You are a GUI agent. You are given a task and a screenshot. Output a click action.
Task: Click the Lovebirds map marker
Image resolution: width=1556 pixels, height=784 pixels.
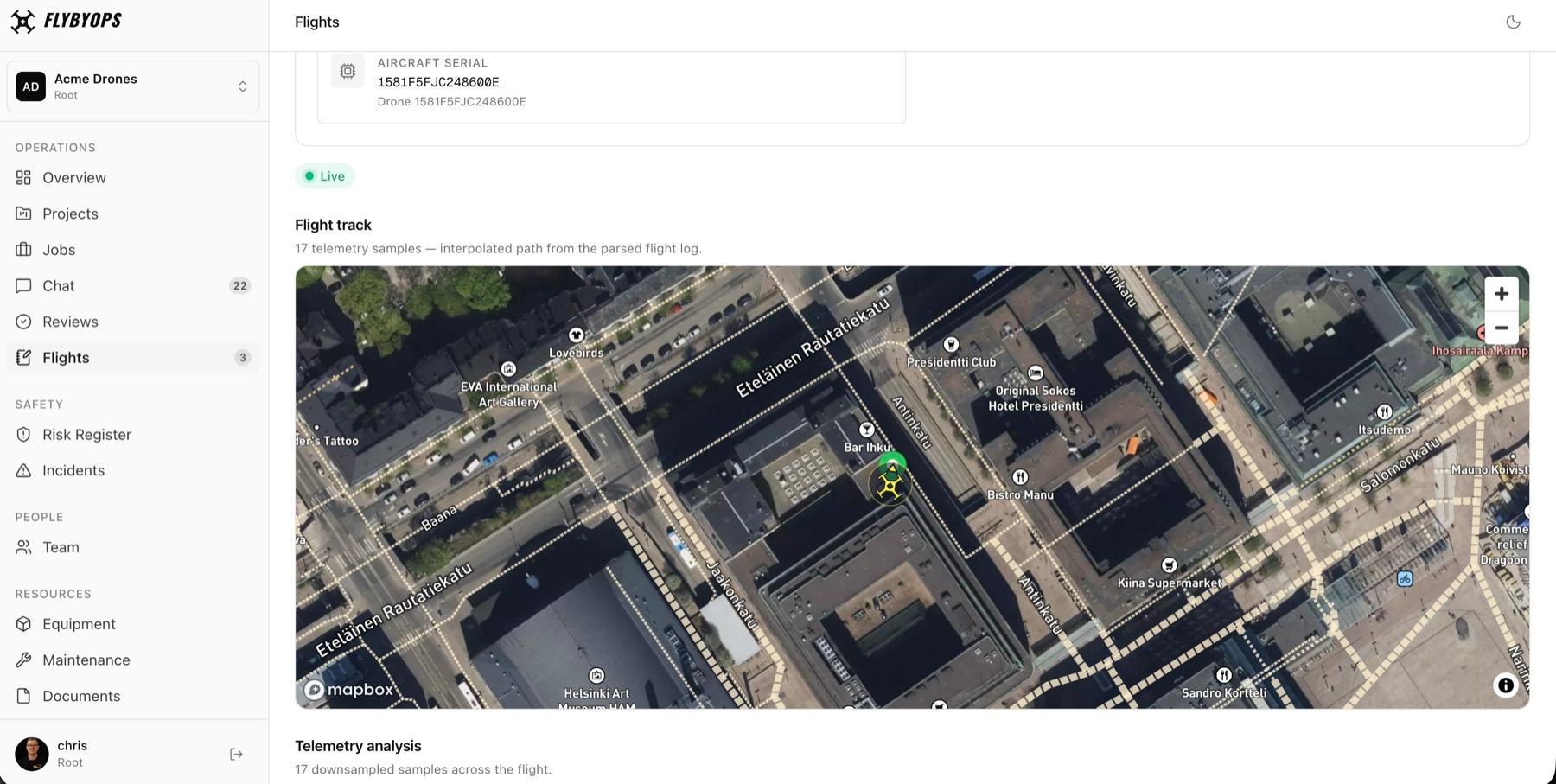(576, 335)
